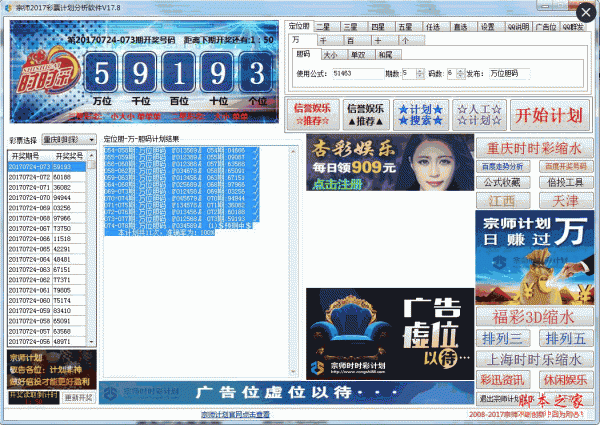Open 百度走势分析
Viewport: 600px width, 425px height.
point(503,166)
